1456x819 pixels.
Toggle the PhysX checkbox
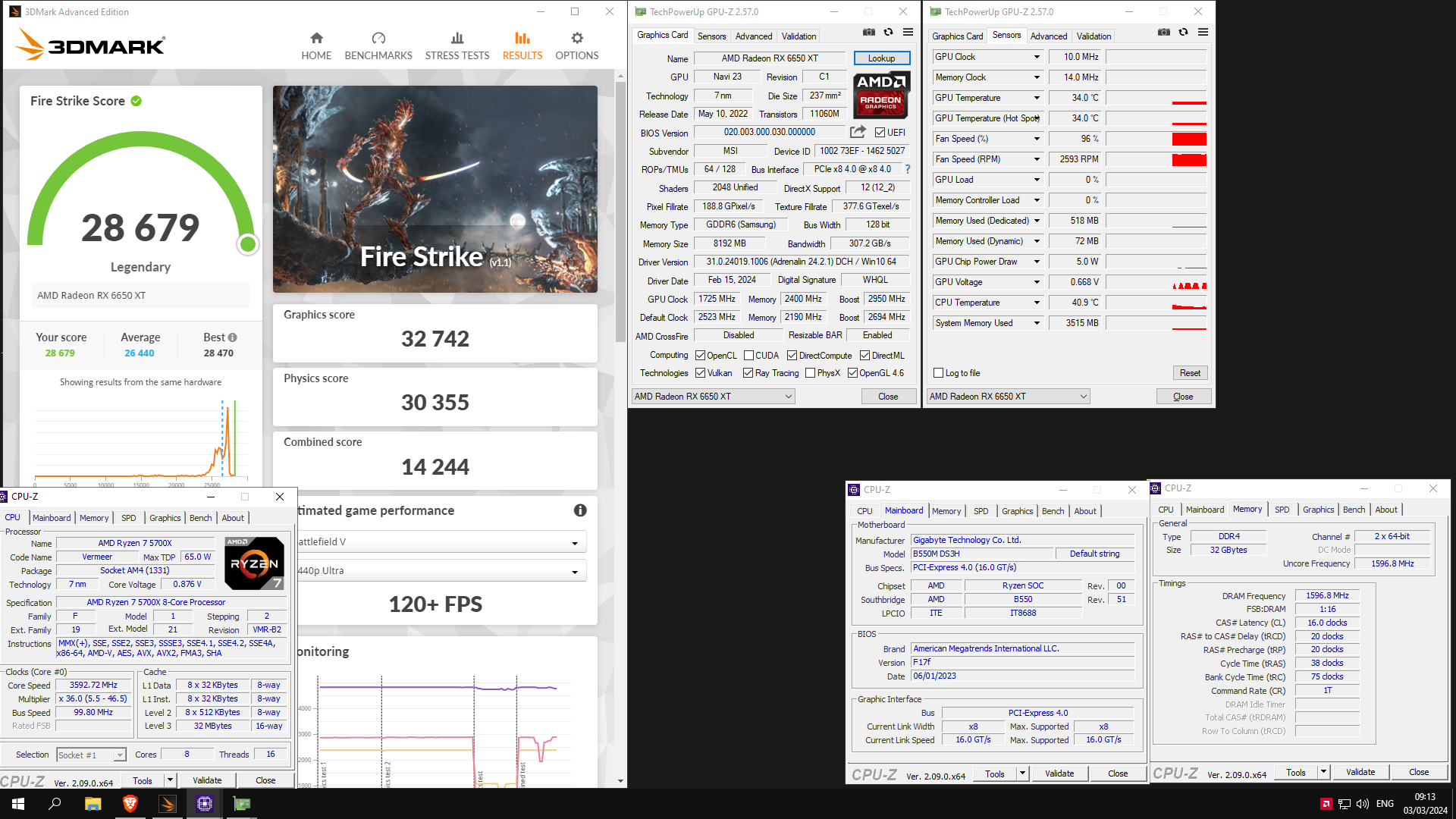pos(810,373)
